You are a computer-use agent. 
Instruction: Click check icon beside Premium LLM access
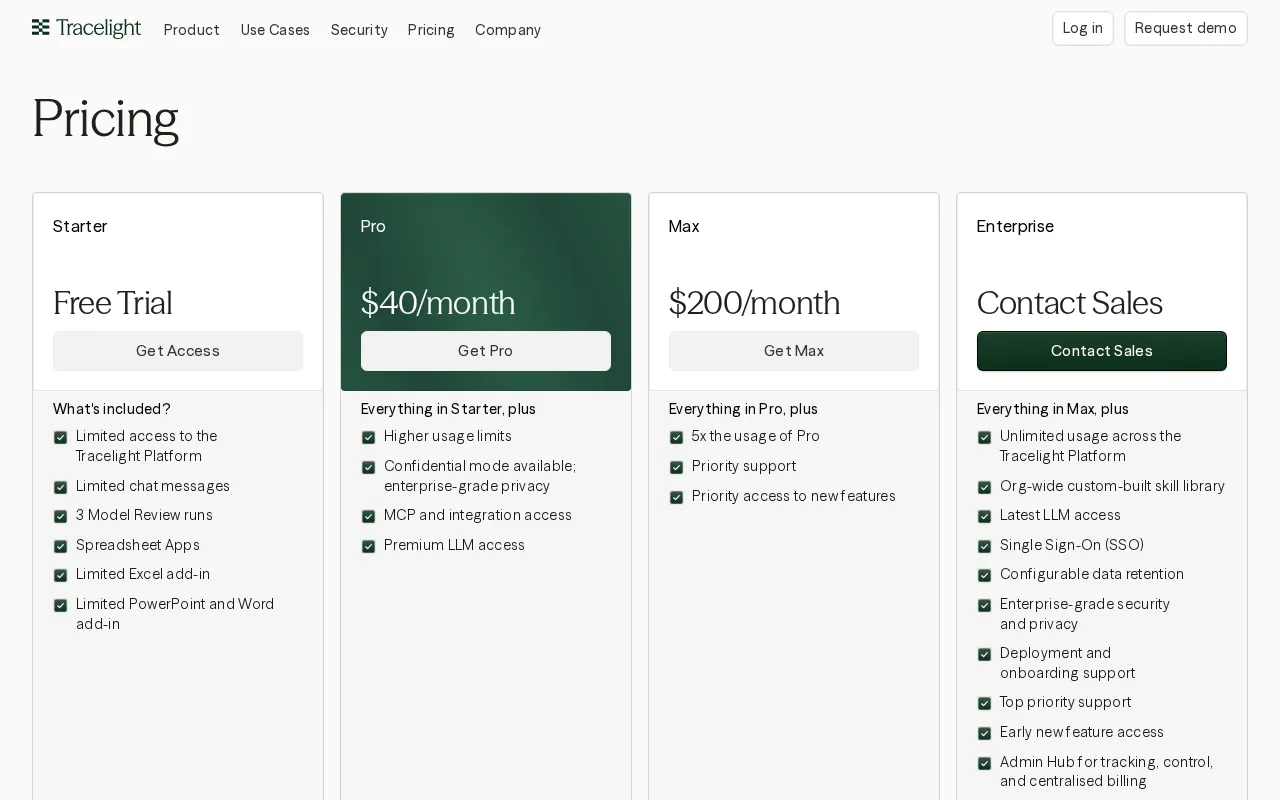(x=368, y=546)
